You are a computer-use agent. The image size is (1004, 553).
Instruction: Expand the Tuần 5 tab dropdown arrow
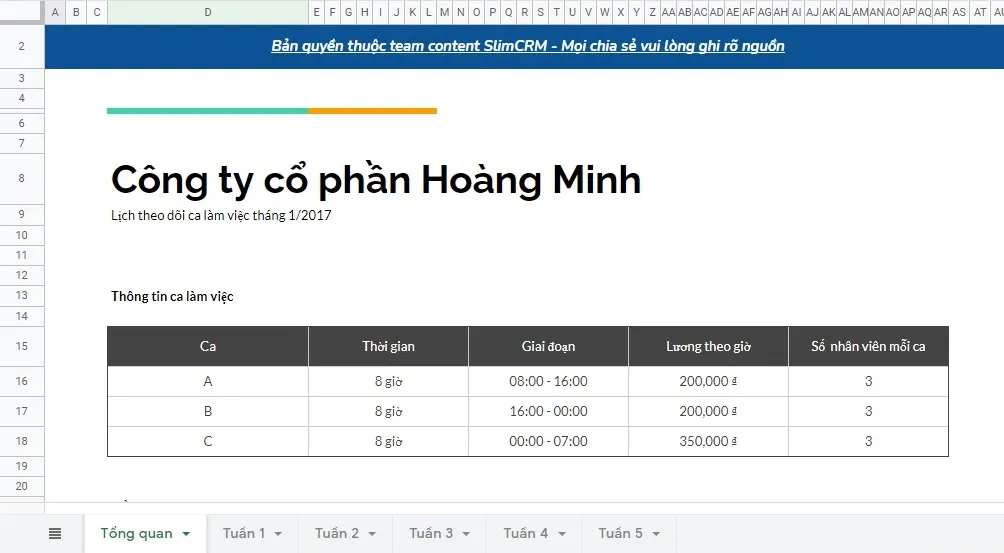(x=656, y=534)
